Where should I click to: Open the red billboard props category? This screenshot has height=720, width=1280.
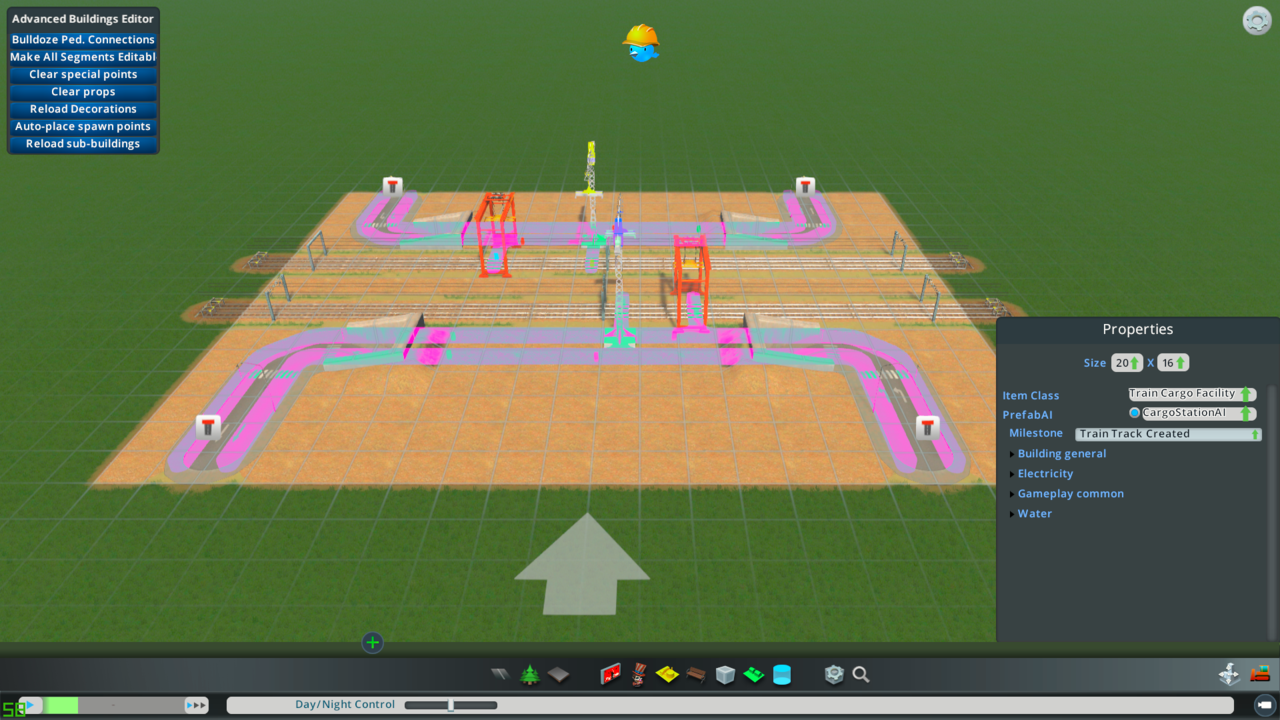(x=611, y=675)
